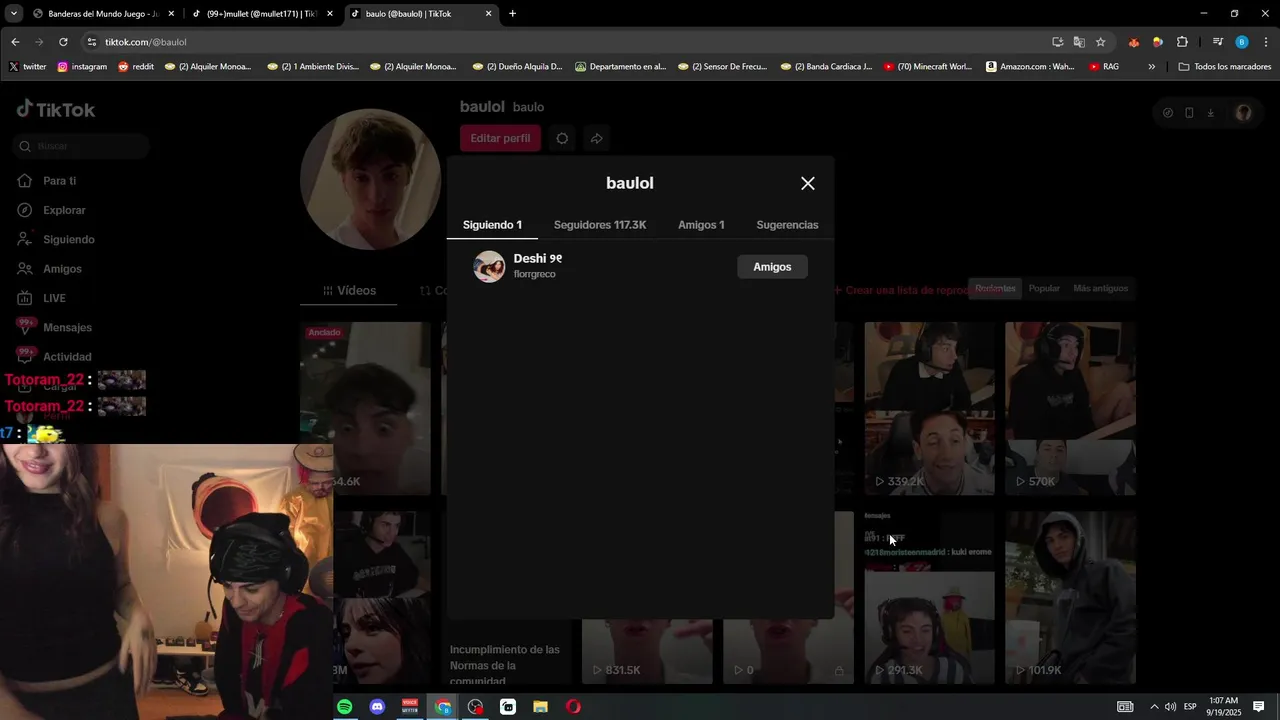View site information for tiktok.com
Image resolution: width=1280 pixels, height=720 pixels.
(x=92, y=42)
